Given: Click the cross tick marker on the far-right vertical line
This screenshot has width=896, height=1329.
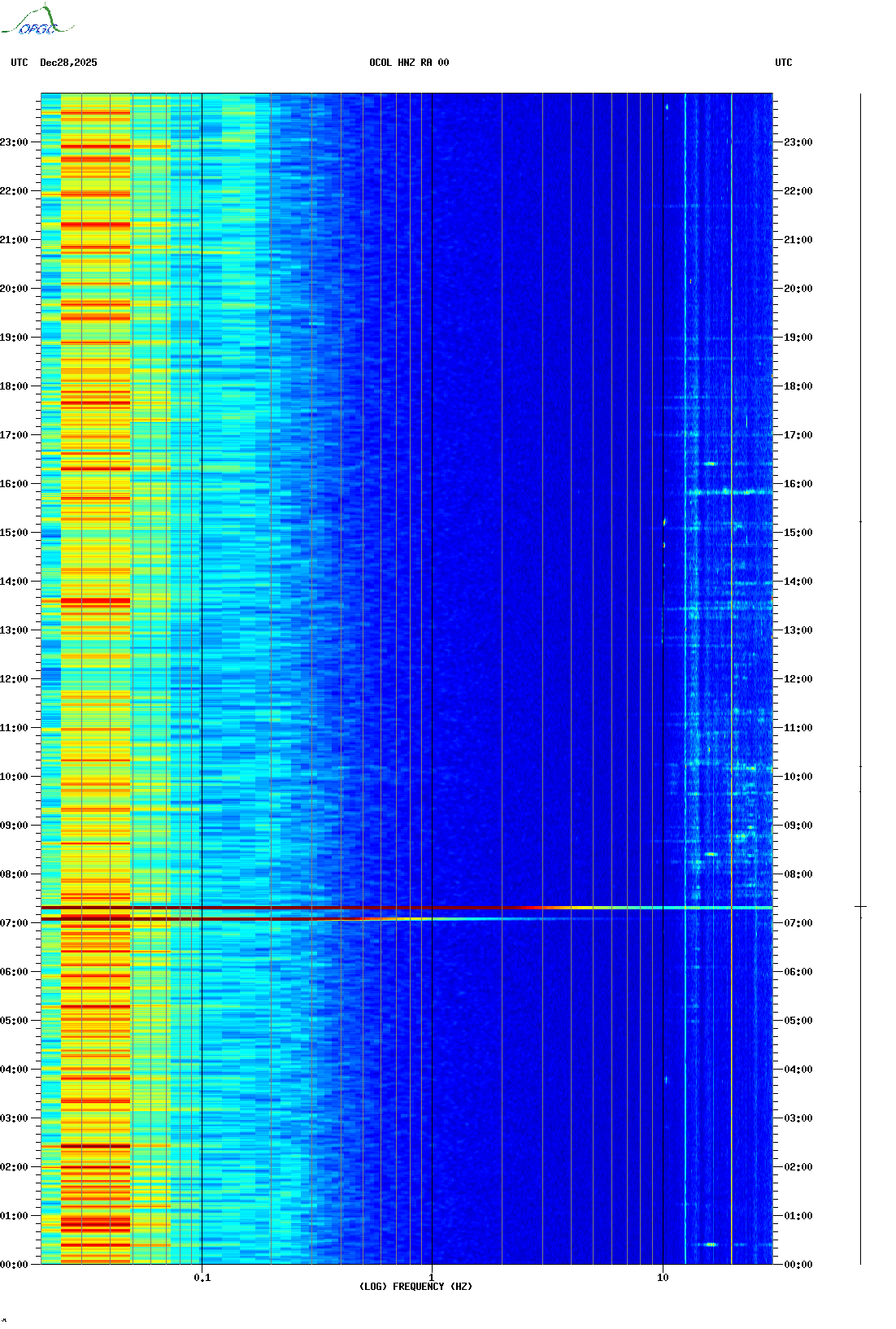Looking at the screenshot, I should (x=860, y=906).
